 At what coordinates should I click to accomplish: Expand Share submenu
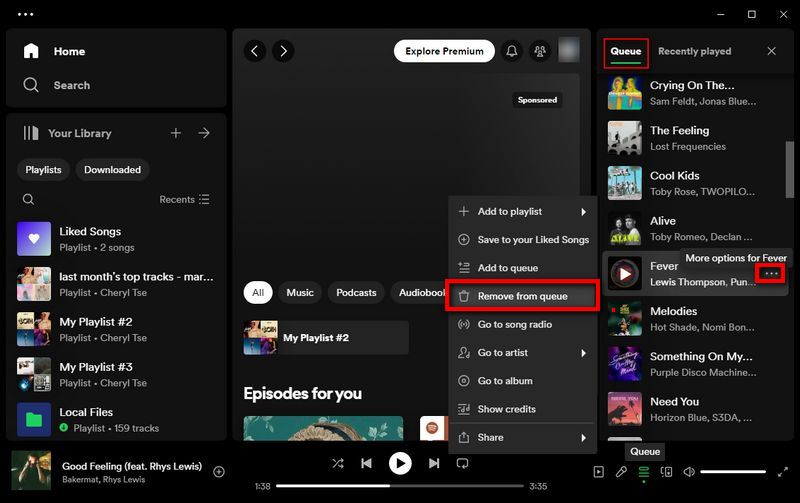522,438
